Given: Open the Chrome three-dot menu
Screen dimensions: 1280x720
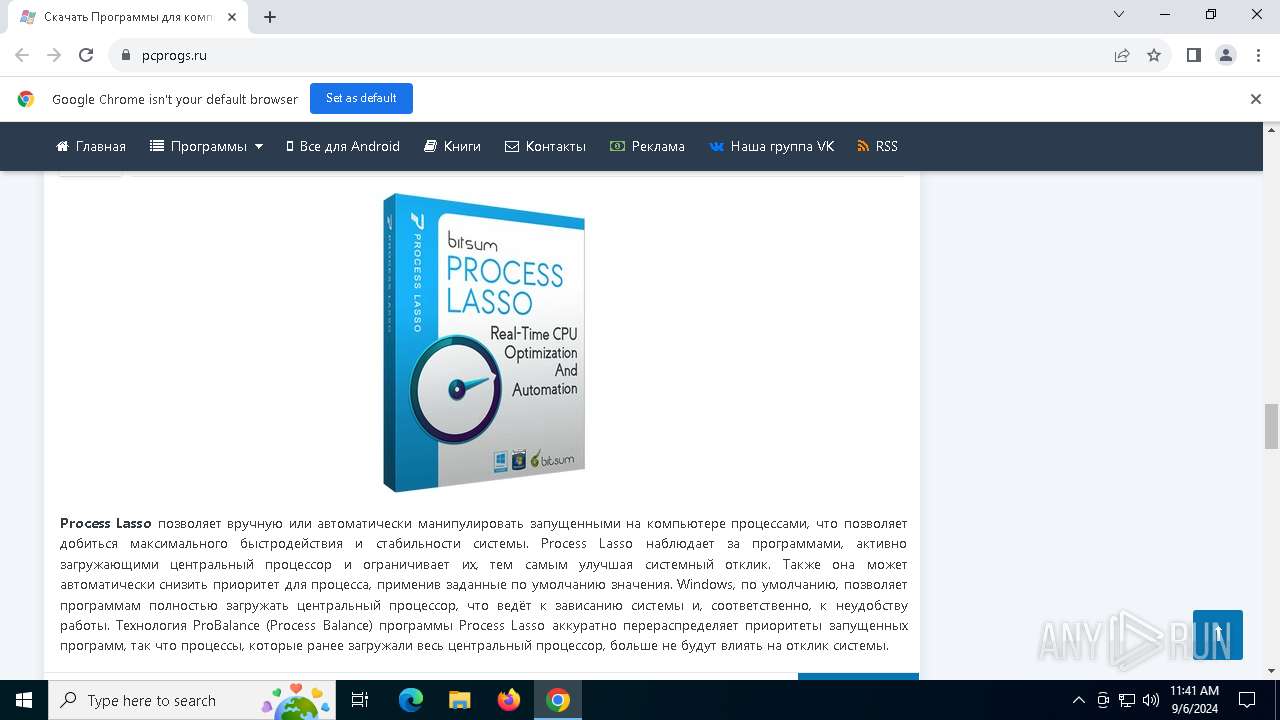Looking at the screenshot, I should (1258, 55).
